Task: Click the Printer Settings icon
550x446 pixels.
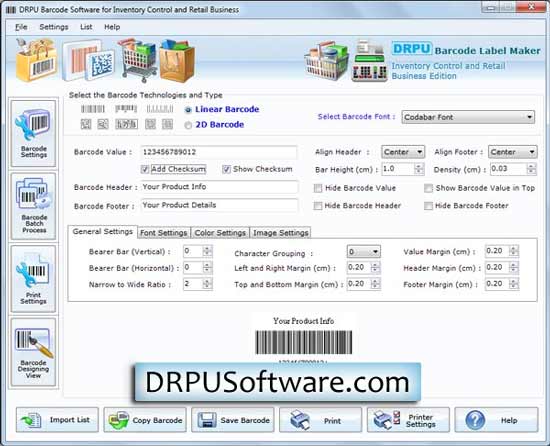Action: pyautogui.click(x=386, y=420)
